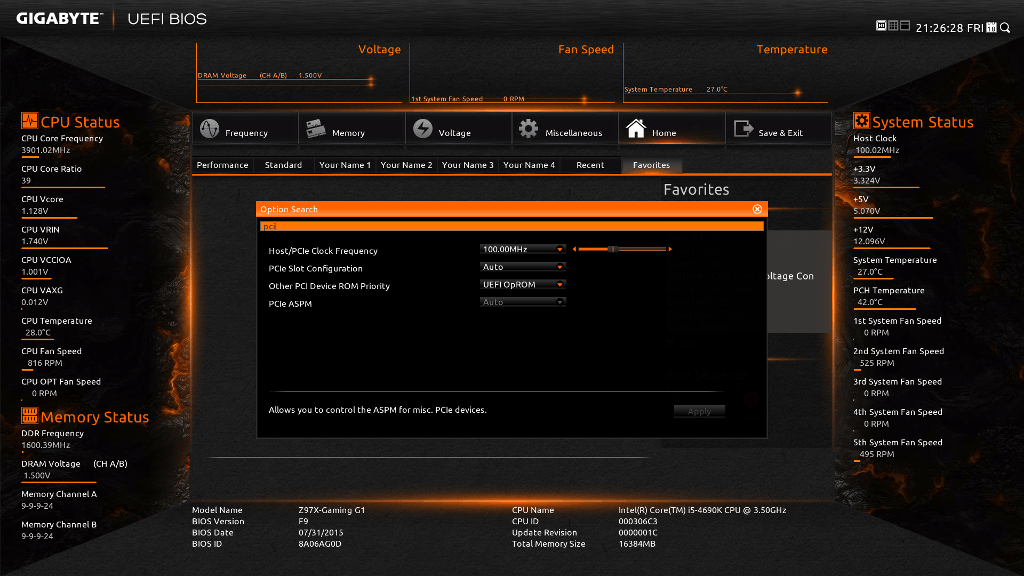The height and width of the screenshot is (576, 1024).
Task: Open the Frequency menu icon
Action: [210, 130]
